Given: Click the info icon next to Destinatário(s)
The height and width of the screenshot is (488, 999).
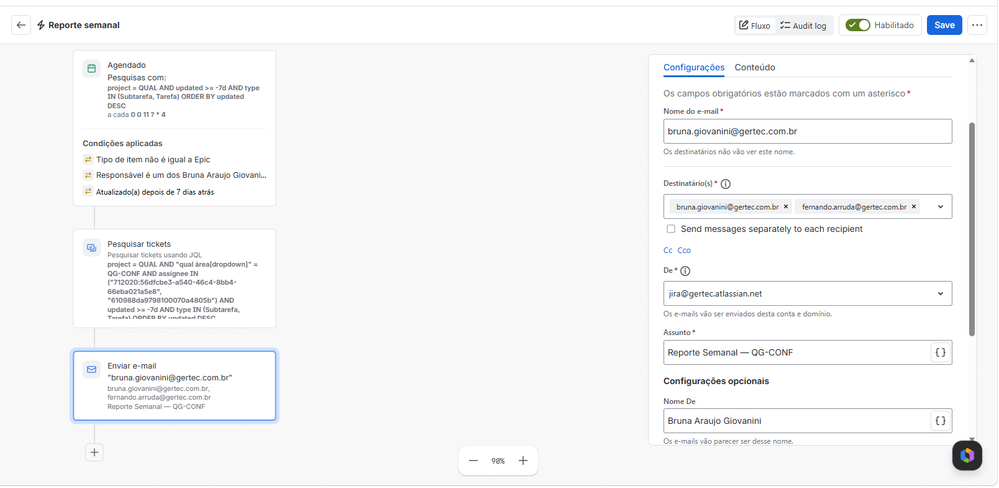Looking at the screenshot, I should tap(726, 183).
